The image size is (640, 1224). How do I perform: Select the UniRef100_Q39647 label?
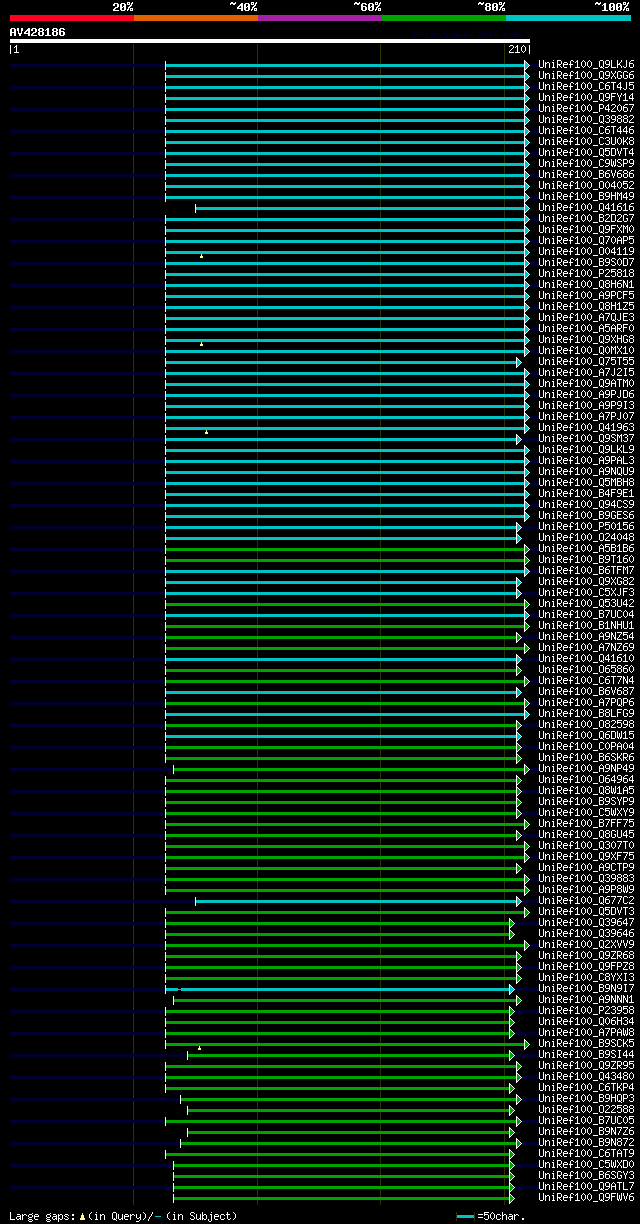[586, 923]
